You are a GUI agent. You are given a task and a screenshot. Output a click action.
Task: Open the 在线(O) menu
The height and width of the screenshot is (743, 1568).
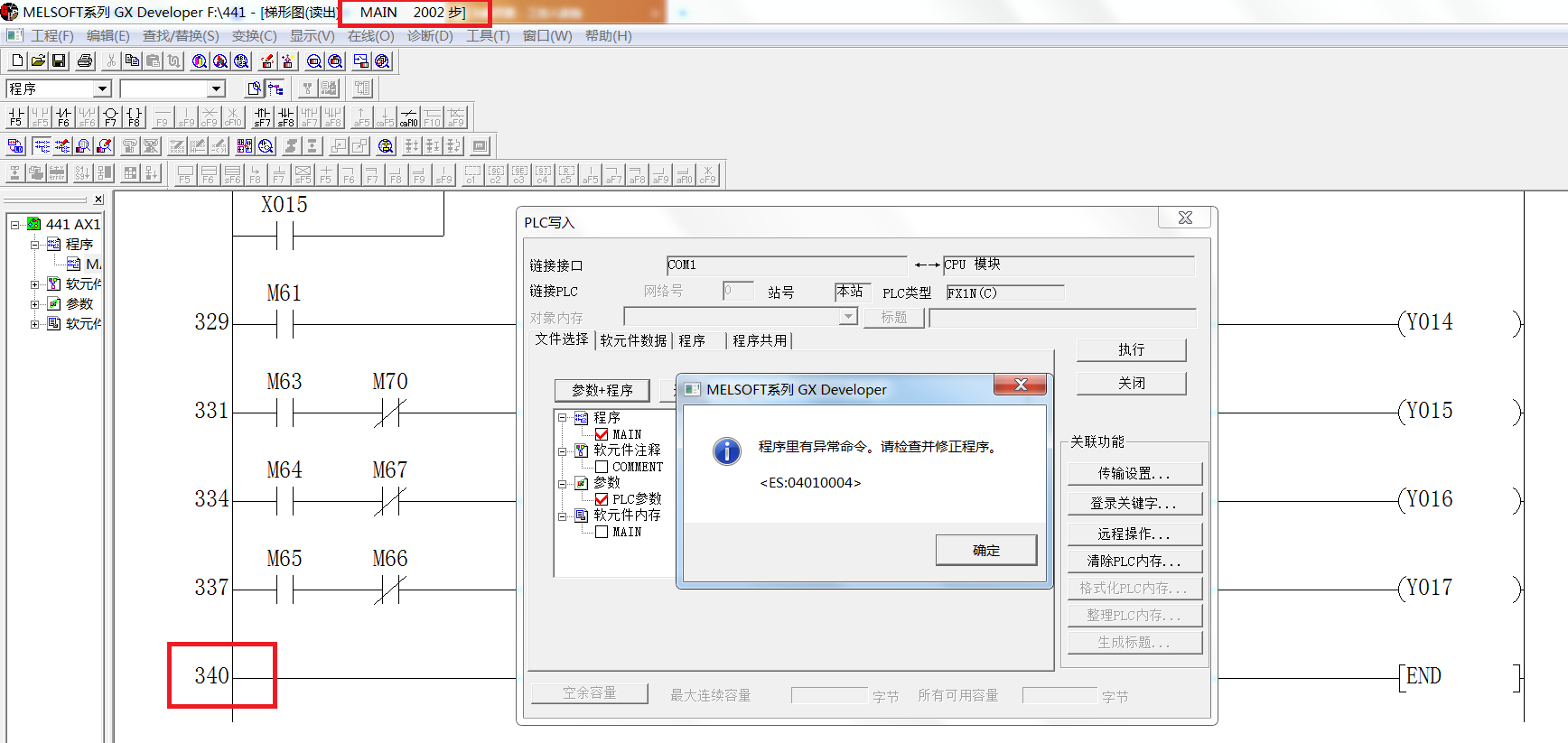(x=370, y=36)
